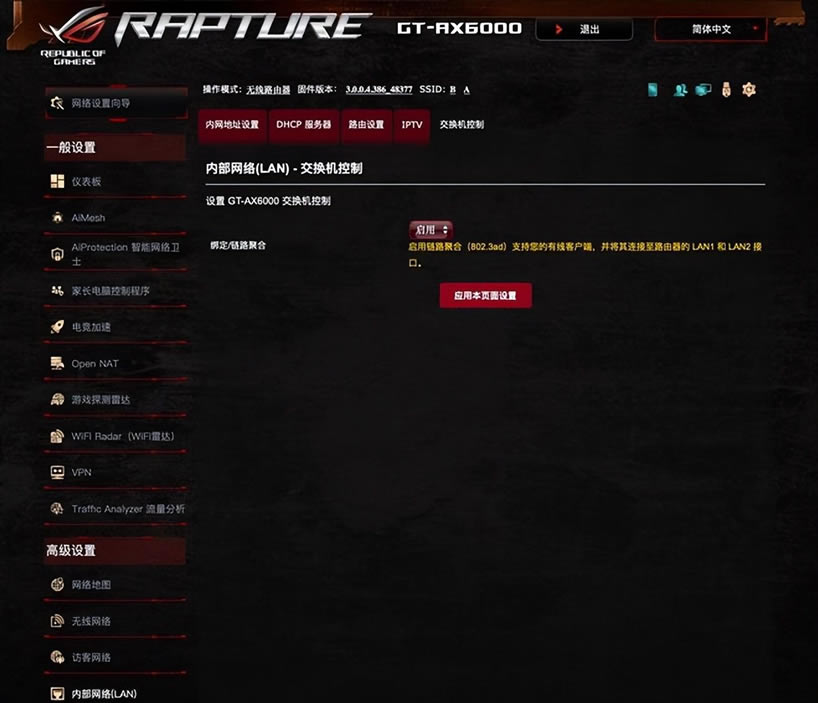Open the VPN settings page
The width and height of the screenshot is (818, 703).
[116, 472]
